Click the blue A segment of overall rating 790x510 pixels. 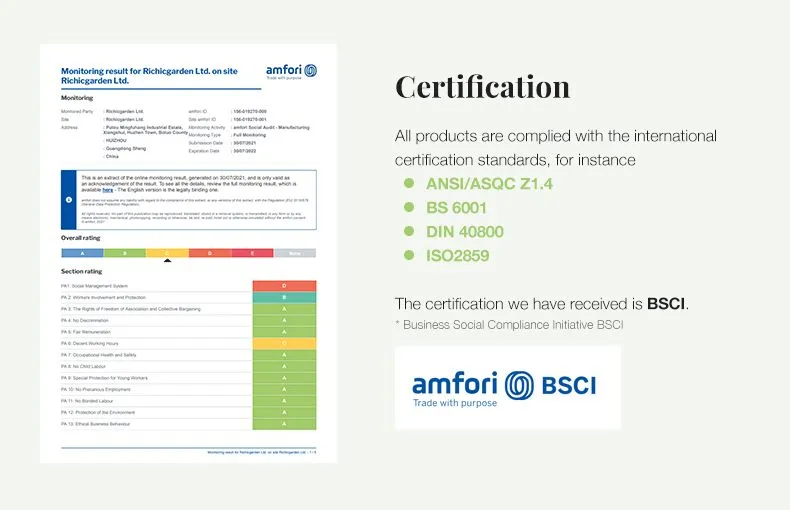(83, 253)
